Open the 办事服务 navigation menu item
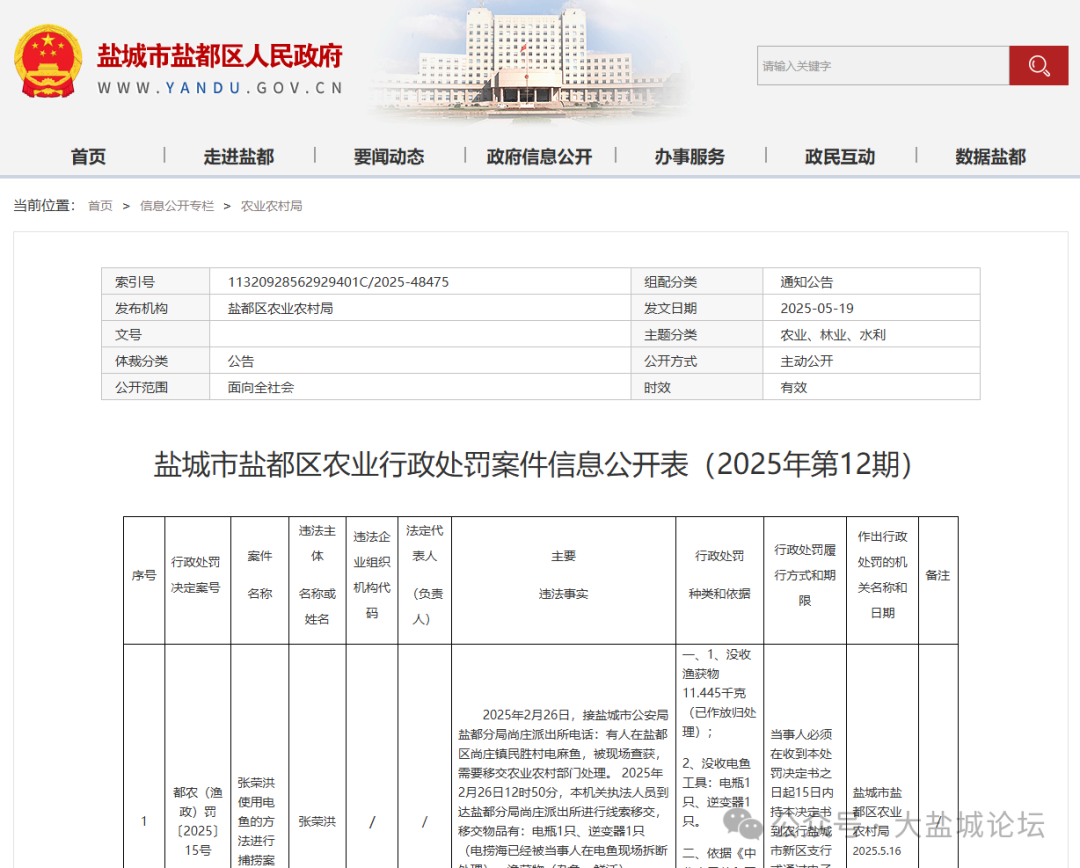Viewport: 1080px width, 868px height. (689, 156)
